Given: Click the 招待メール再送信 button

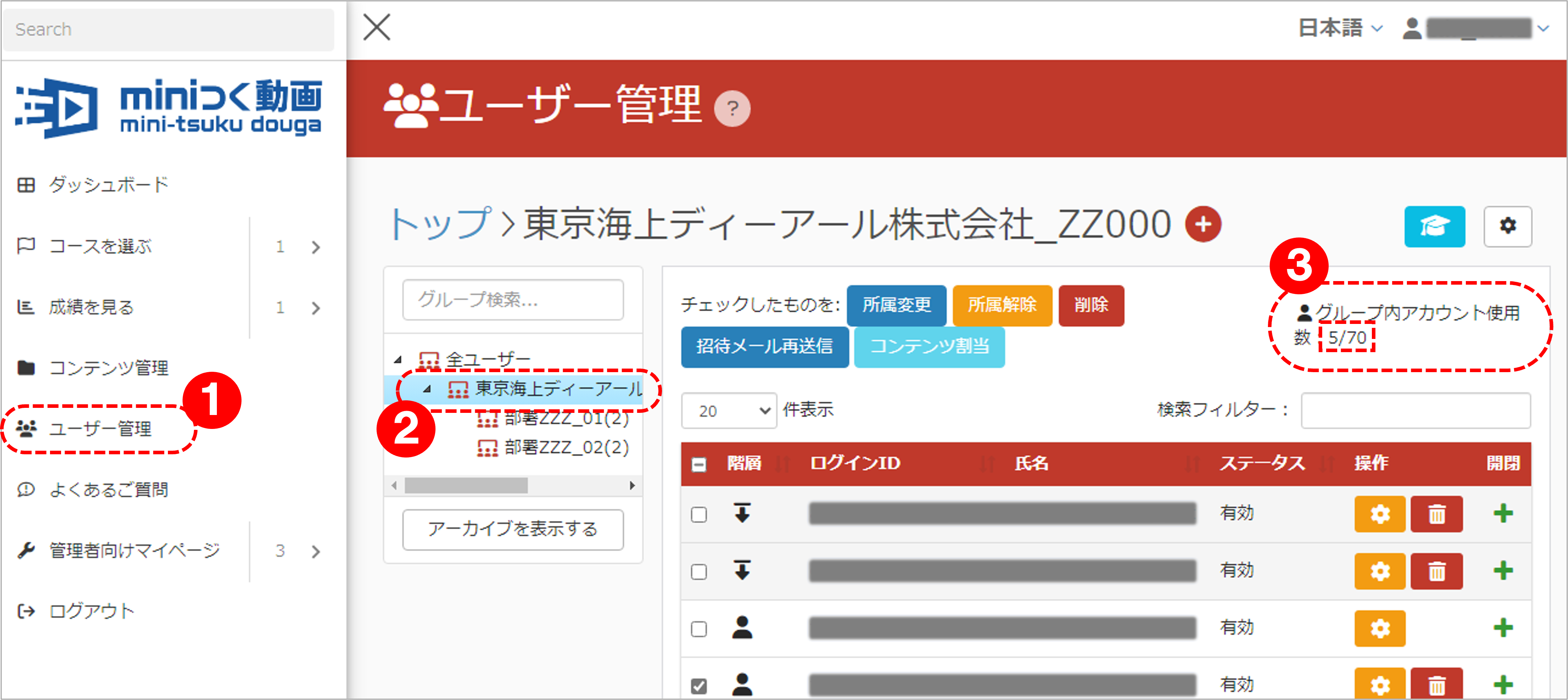Looking at the screenshot, I should [765, 347].
